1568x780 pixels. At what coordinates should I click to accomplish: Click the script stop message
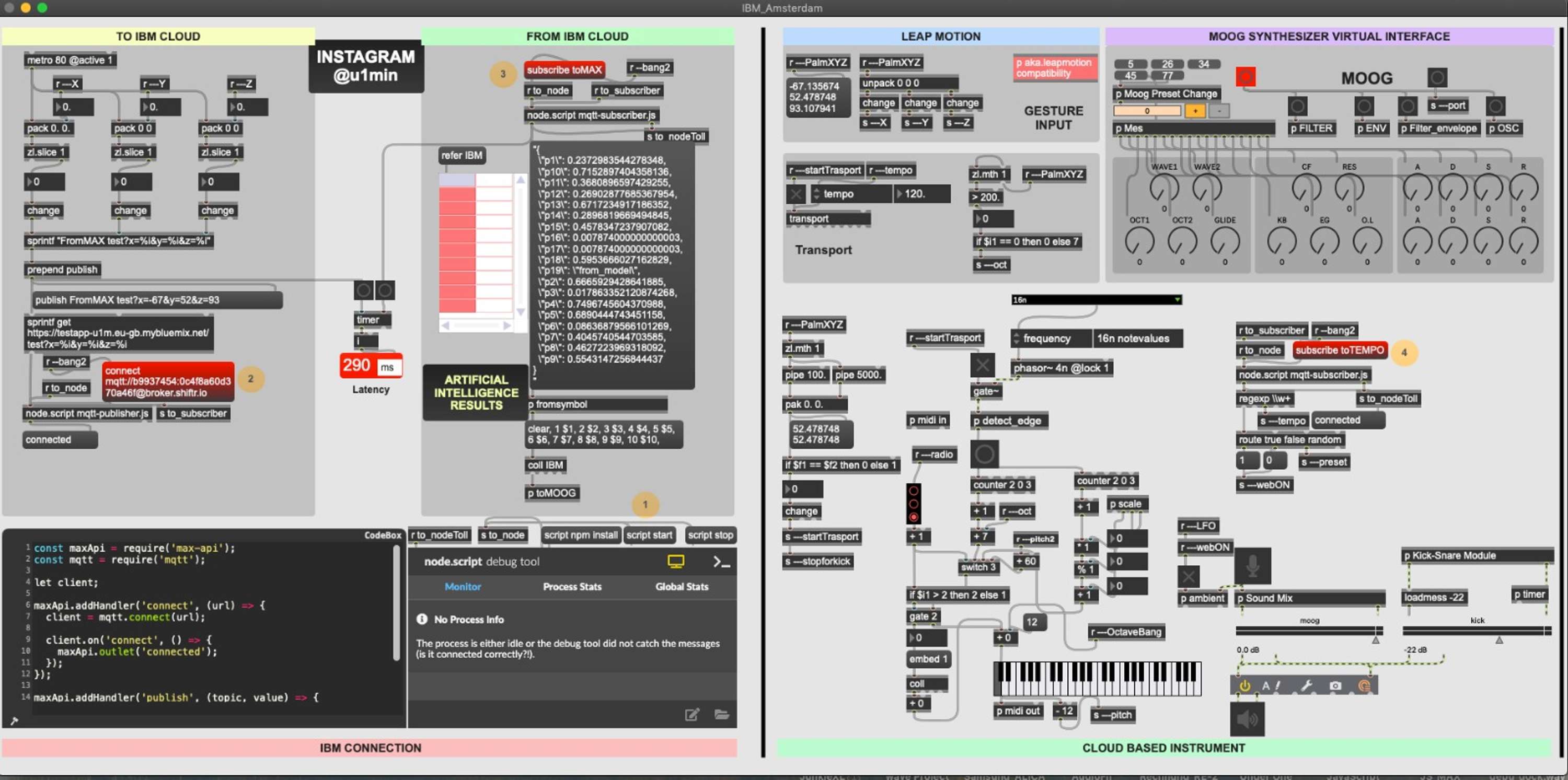710,535
